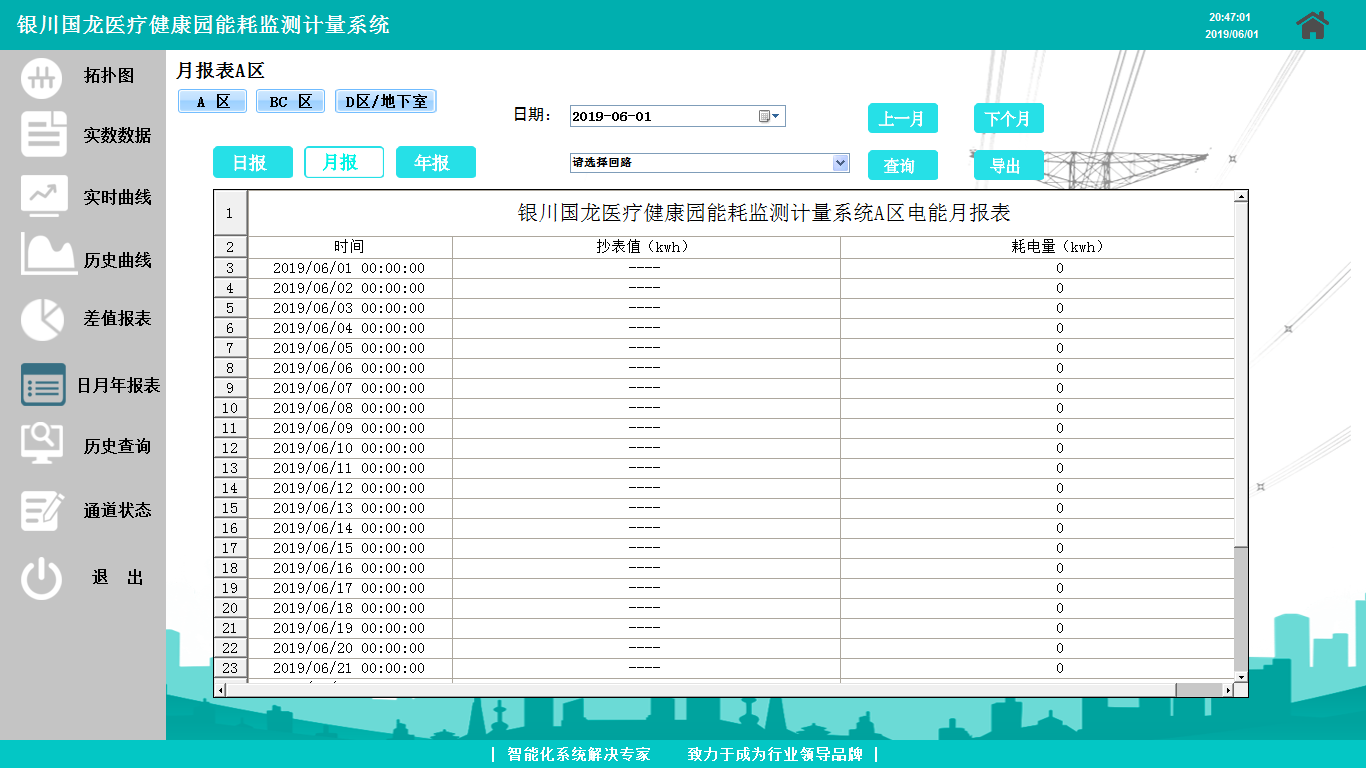Viewport: 1366px width, 768px height.
Task: Switch to the A区 zone tab
Action: pyautogui.click(x=212, y=102)
